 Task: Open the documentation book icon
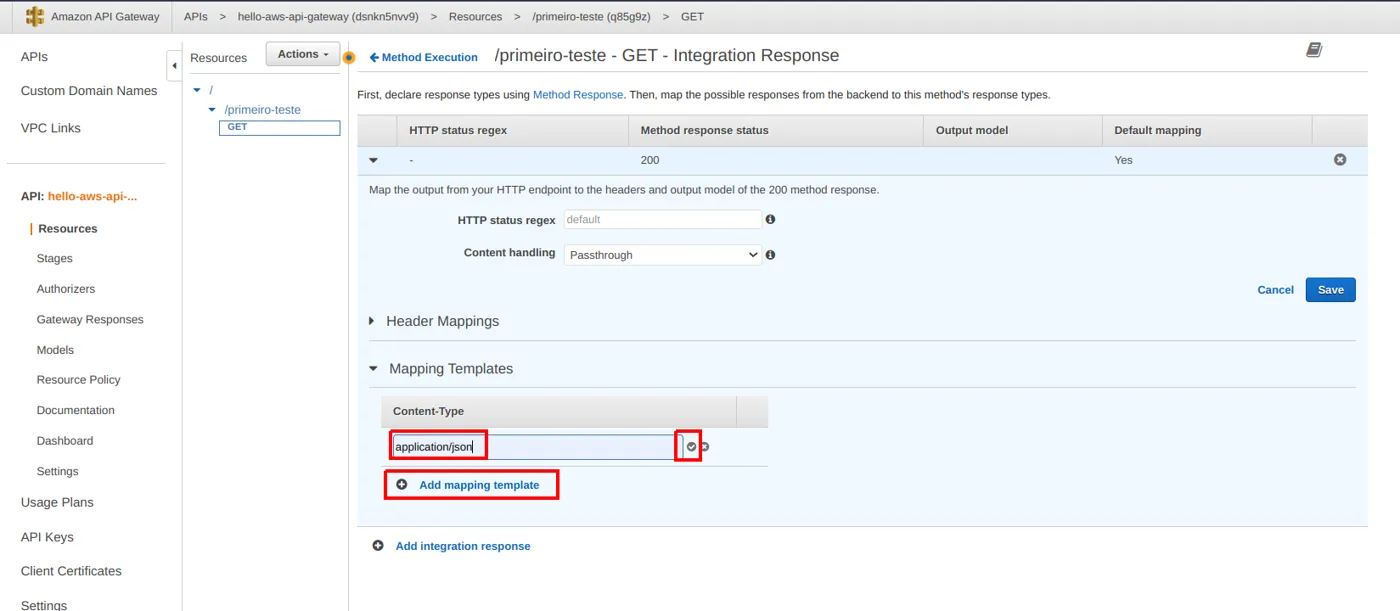[x=1314, y=50]
